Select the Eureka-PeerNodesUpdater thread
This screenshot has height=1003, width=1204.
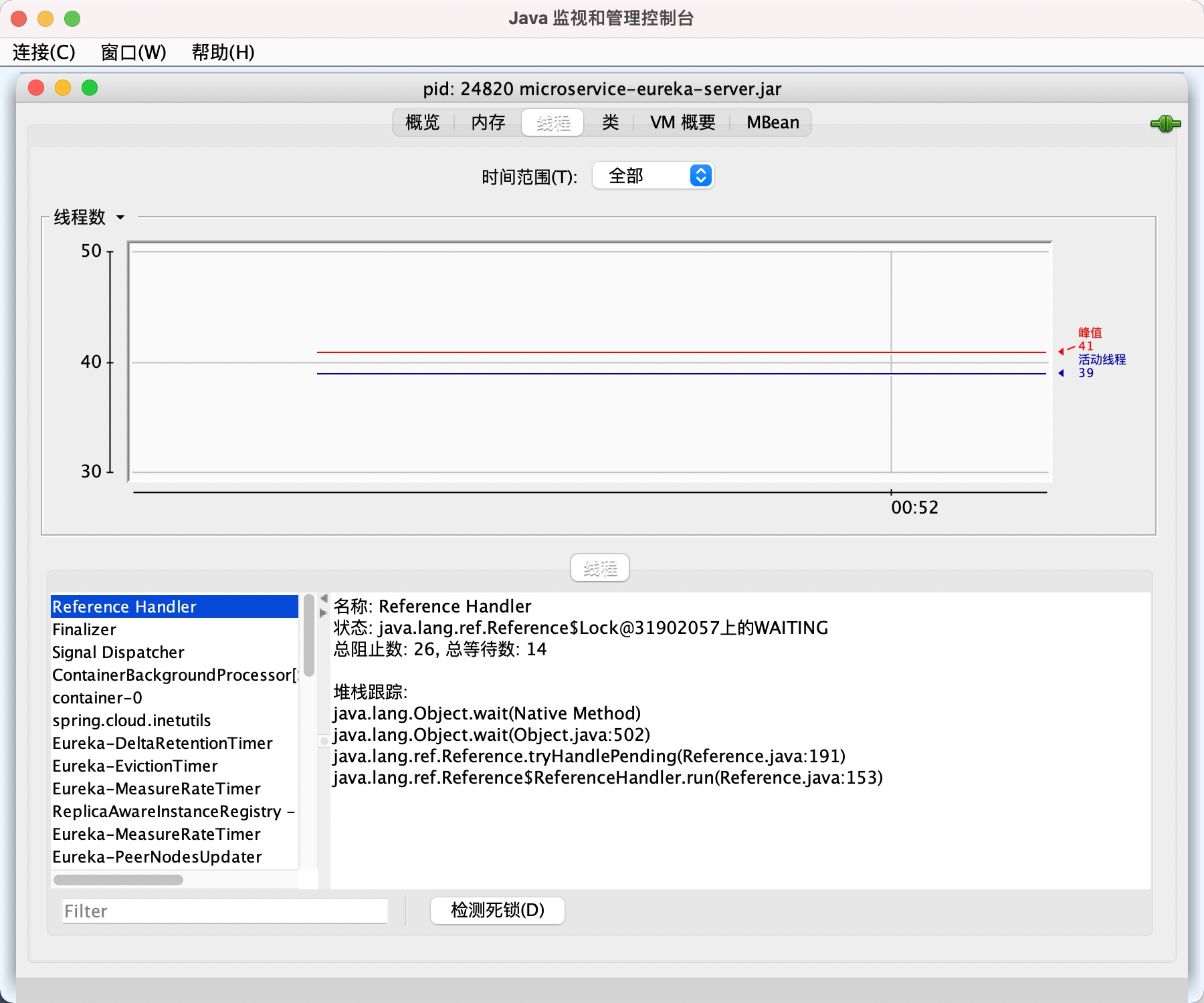click(175, 857)
